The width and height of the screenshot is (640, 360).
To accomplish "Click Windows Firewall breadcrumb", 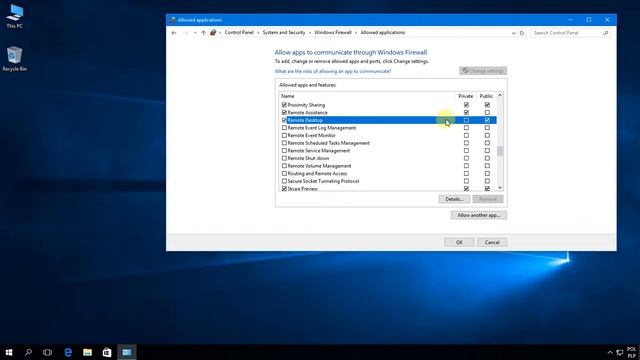I will pos(333,32).
